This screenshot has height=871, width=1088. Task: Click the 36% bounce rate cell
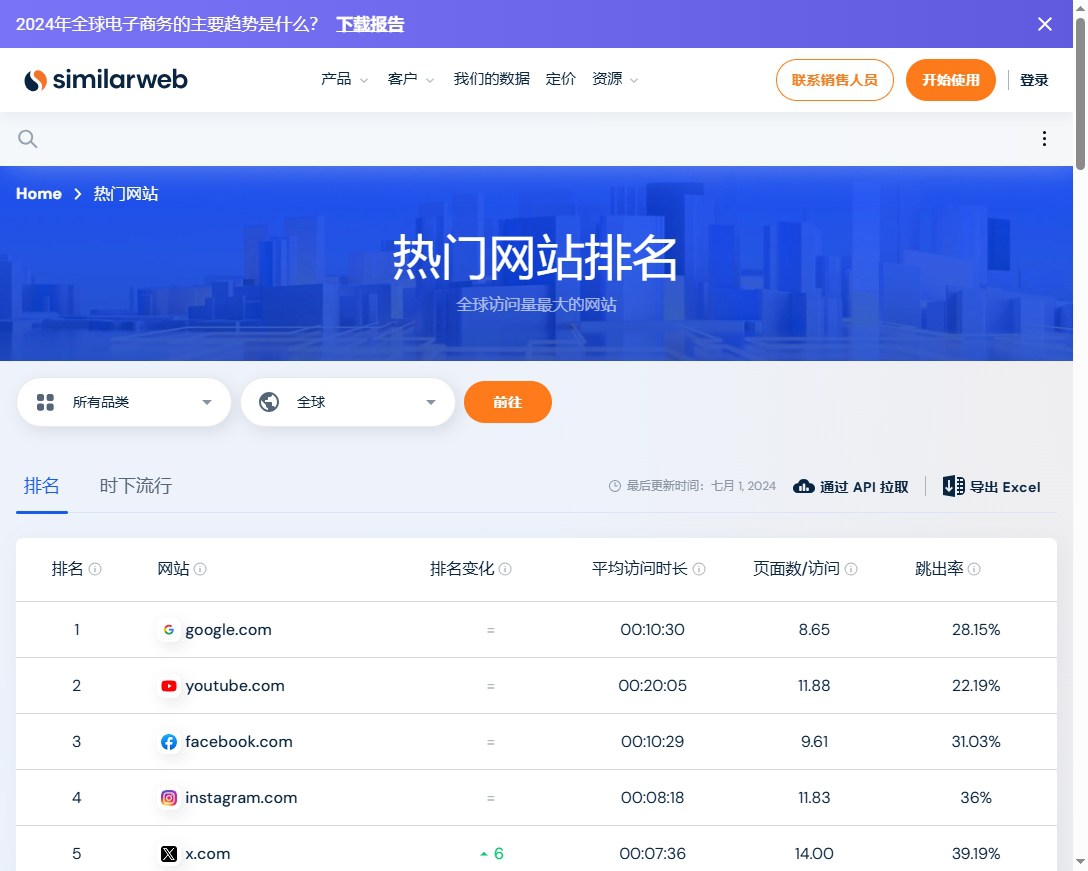[976, 798]
